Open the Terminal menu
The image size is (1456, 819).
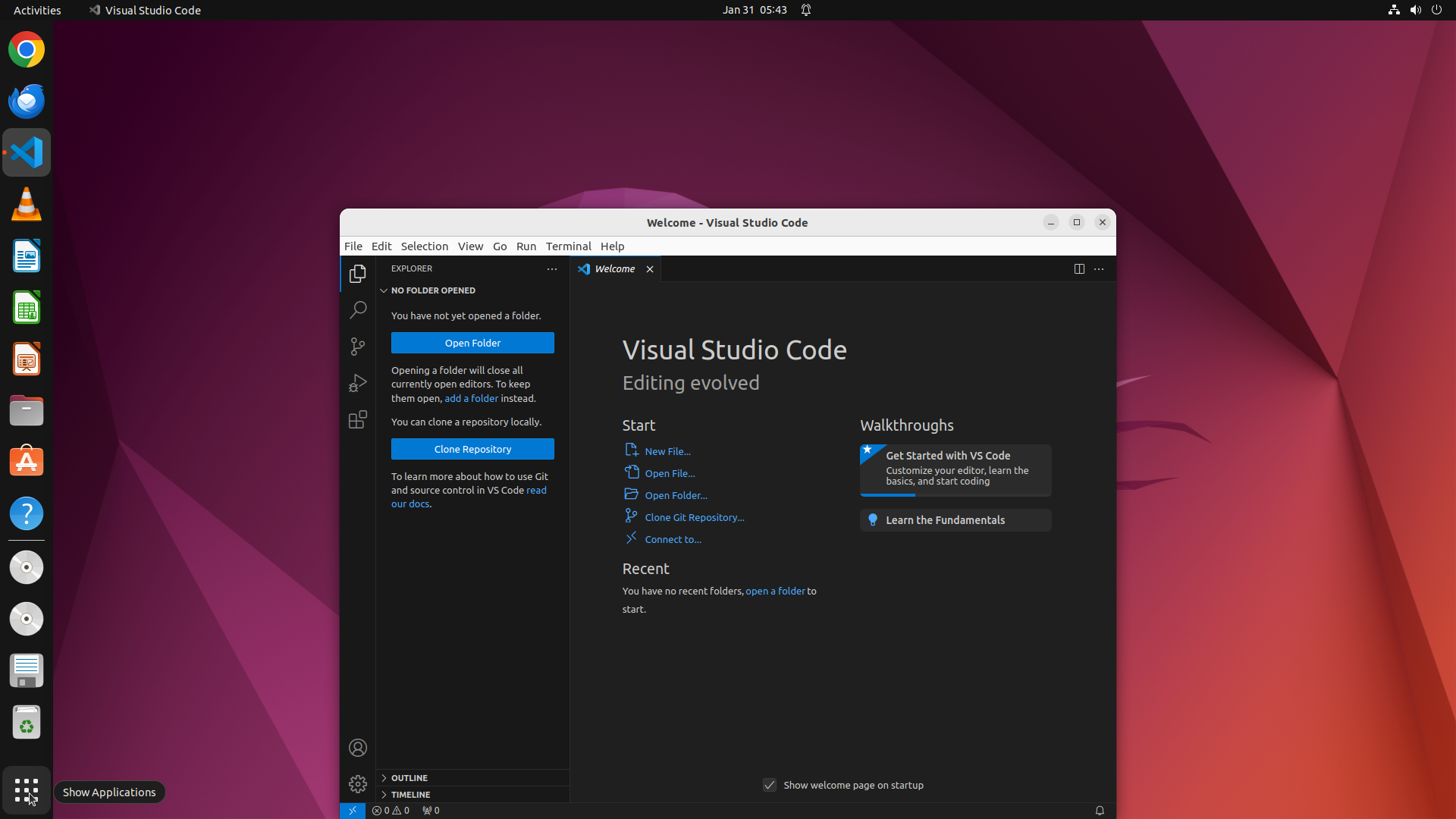(568, 246)
